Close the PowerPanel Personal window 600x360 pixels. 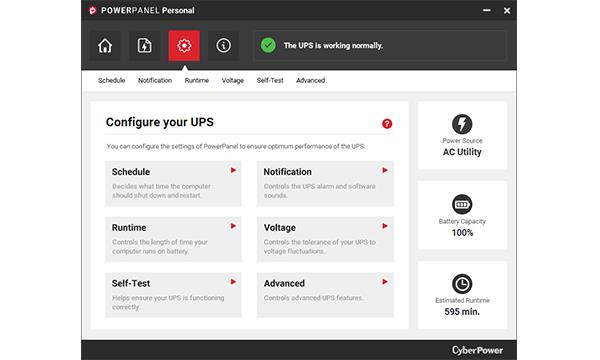click(x=507, y=11)
